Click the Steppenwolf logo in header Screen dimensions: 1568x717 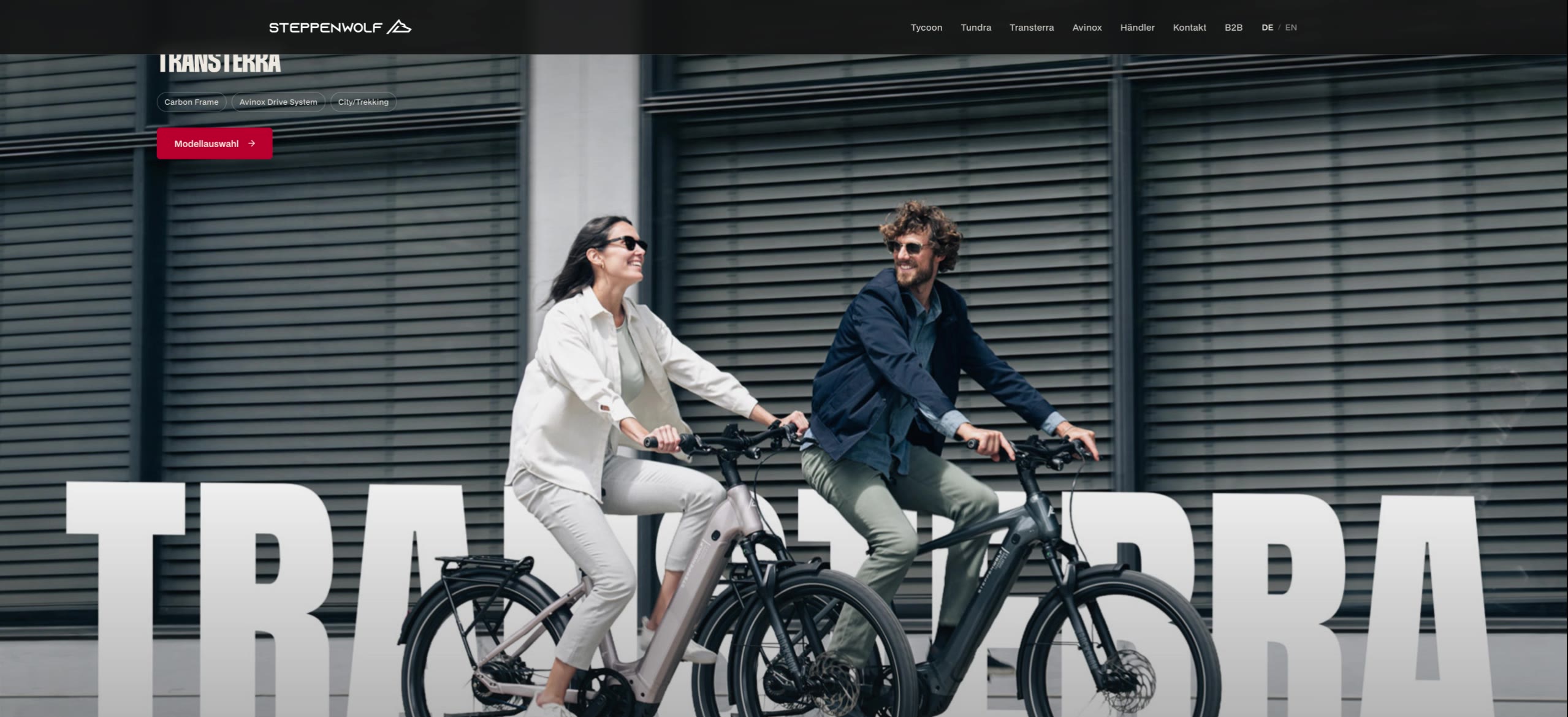[340, 27]
